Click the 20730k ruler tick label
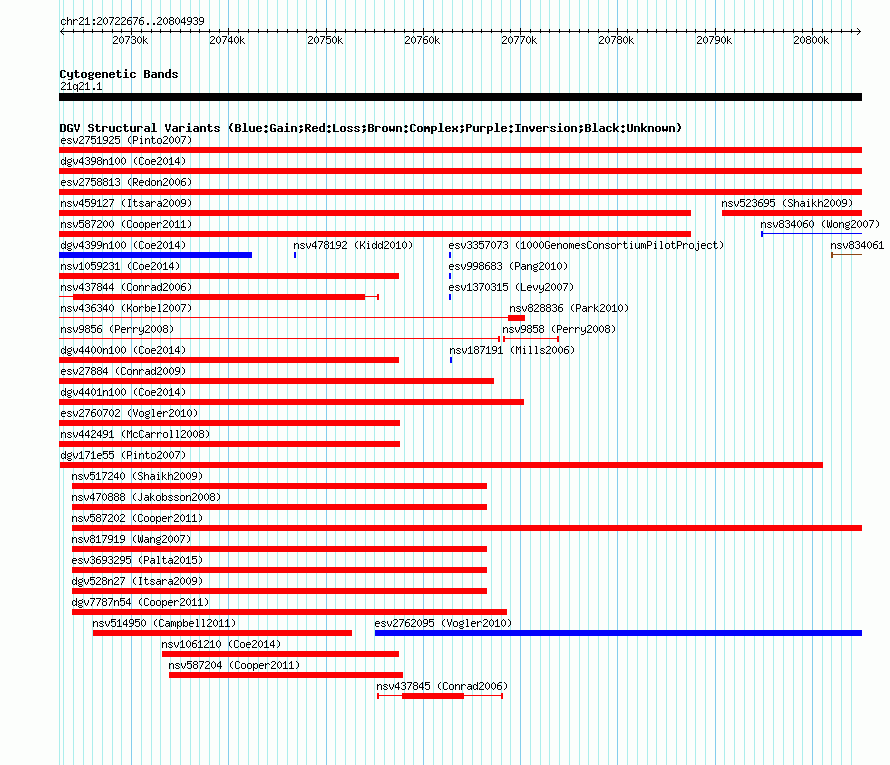Screen dimensions: 890x765 coord(130,40)
